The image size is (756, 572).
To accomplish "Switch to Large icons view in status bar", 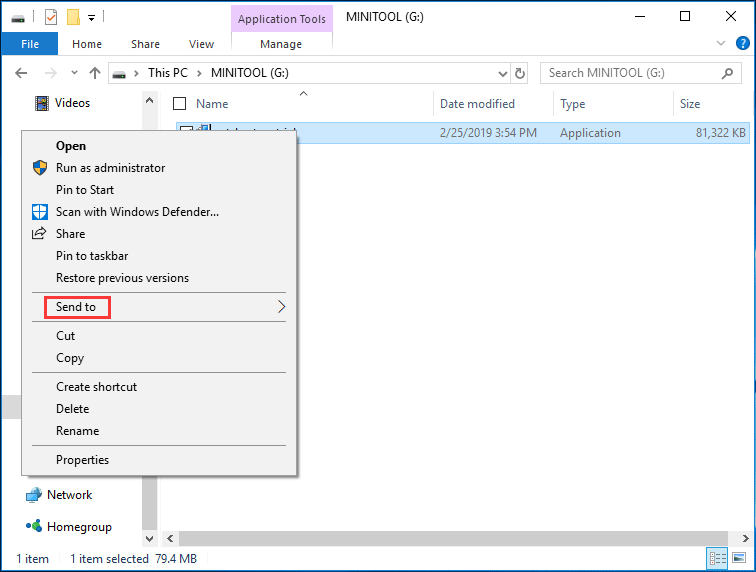I will point(739,558).
